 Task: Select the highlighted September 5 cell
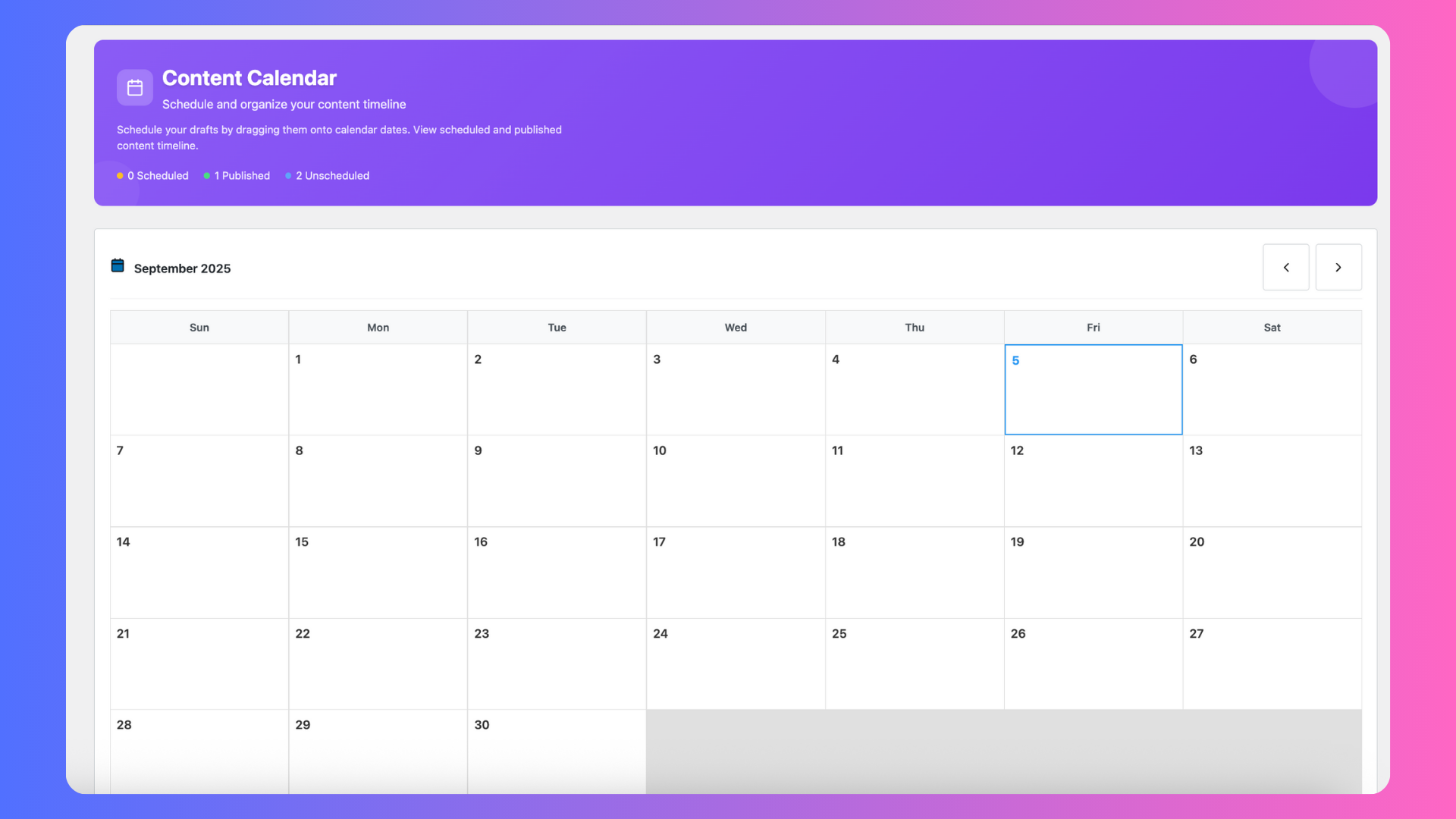click(x=1093, y=390)
